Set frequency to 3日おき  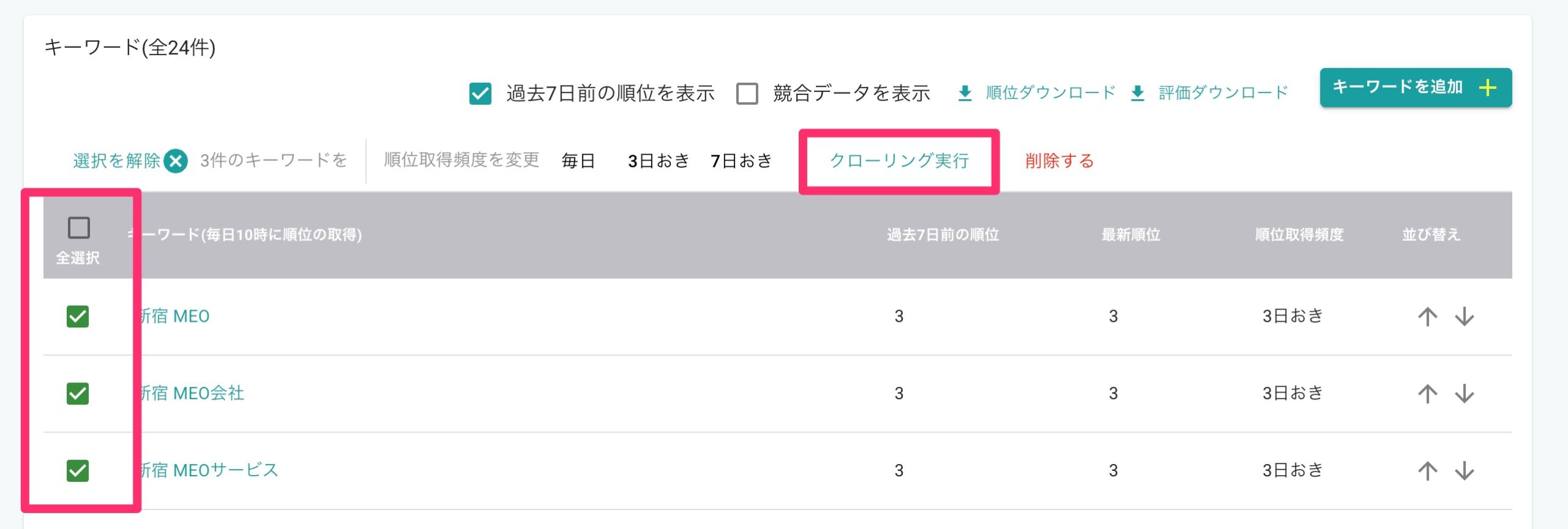(658, 161)
